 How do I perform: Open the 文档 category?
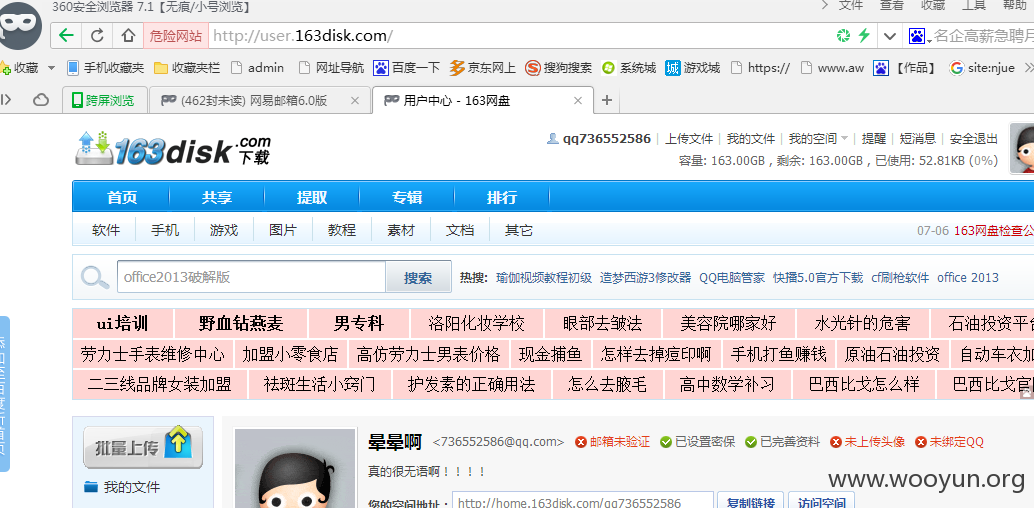460,230
